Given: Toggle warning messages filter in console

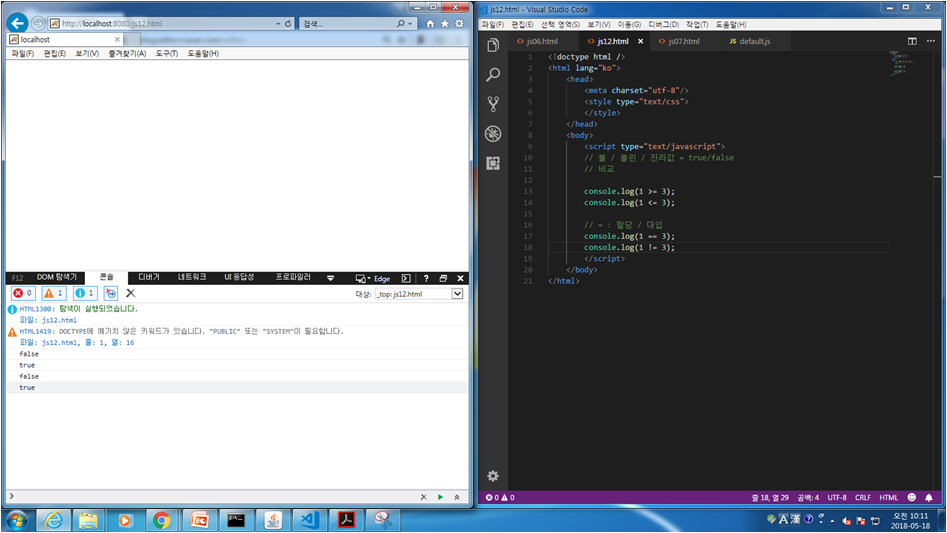Looking at the screenshot, I should coord(54,293).
